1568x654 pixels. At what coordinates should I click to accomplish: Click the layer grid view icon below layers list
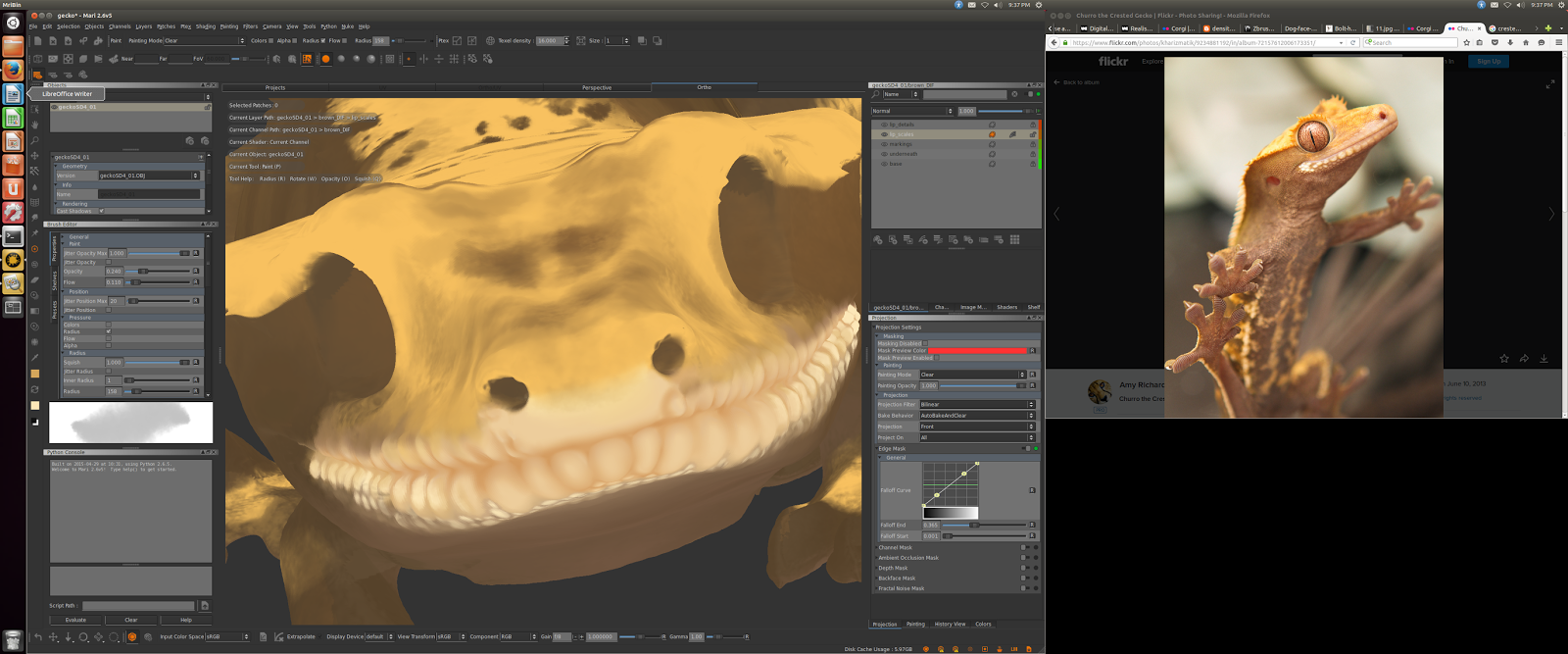(1014, 239)
